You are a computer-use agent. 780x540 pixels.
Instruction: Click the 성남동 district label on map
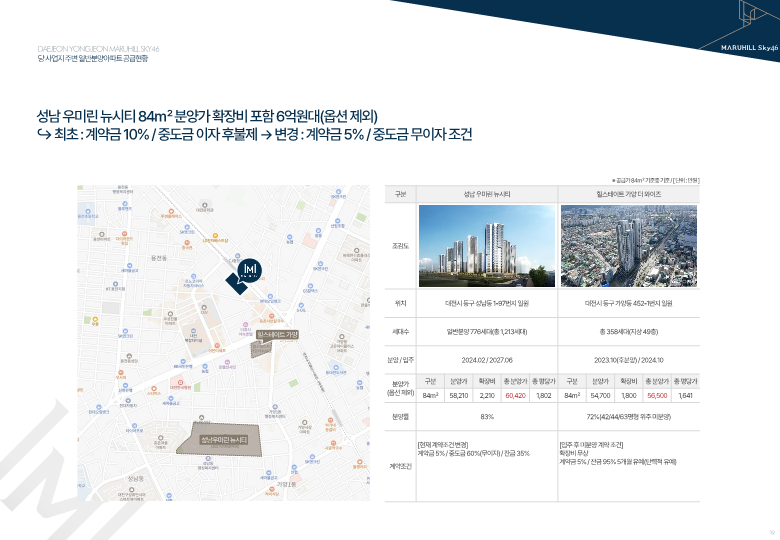[x=135, y=478]
